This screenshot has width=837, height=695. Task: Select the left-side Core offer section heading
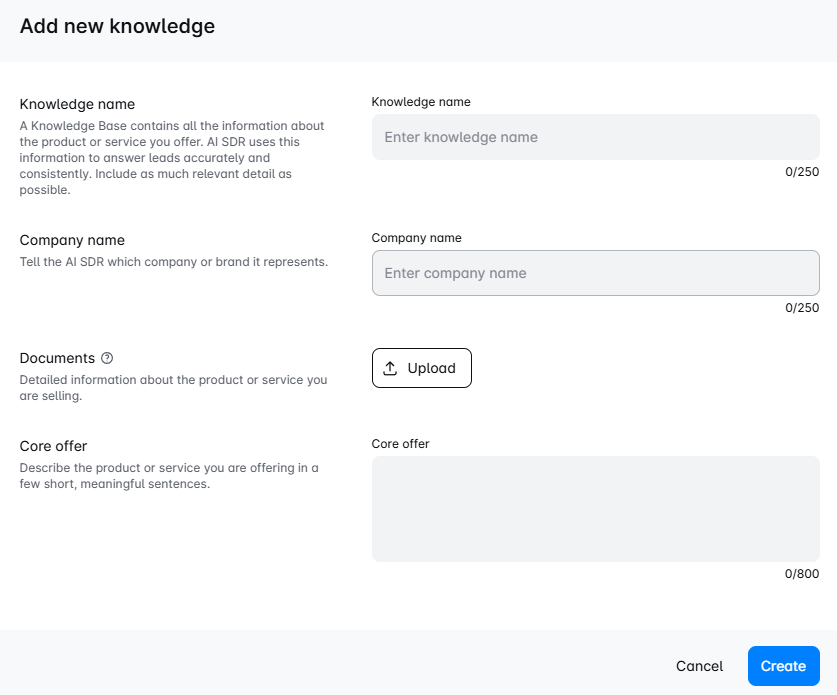[x=53, y=446]
